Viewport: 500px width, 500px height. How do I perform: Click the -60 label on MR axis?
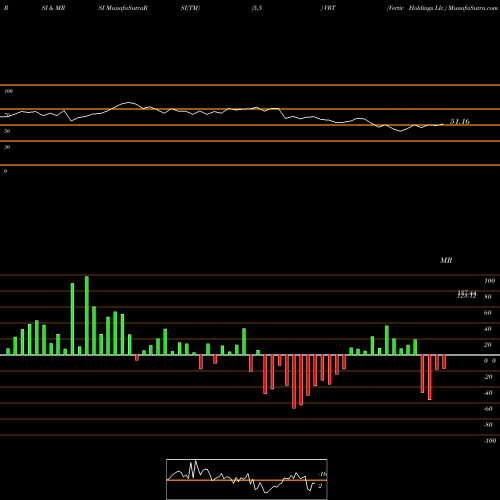tap(488, 409)
